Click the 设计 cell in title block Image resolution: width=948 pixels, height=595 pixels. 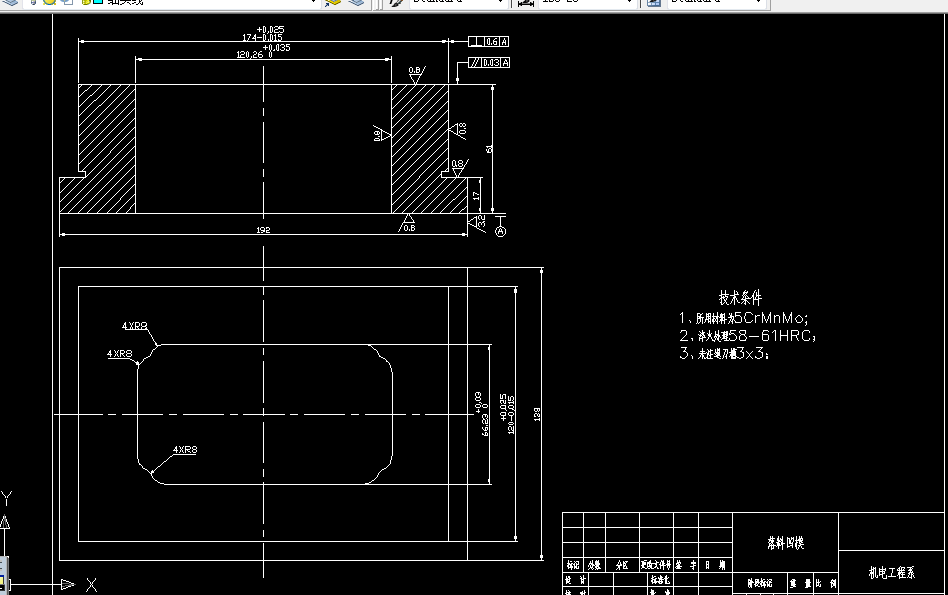(575, 579)
